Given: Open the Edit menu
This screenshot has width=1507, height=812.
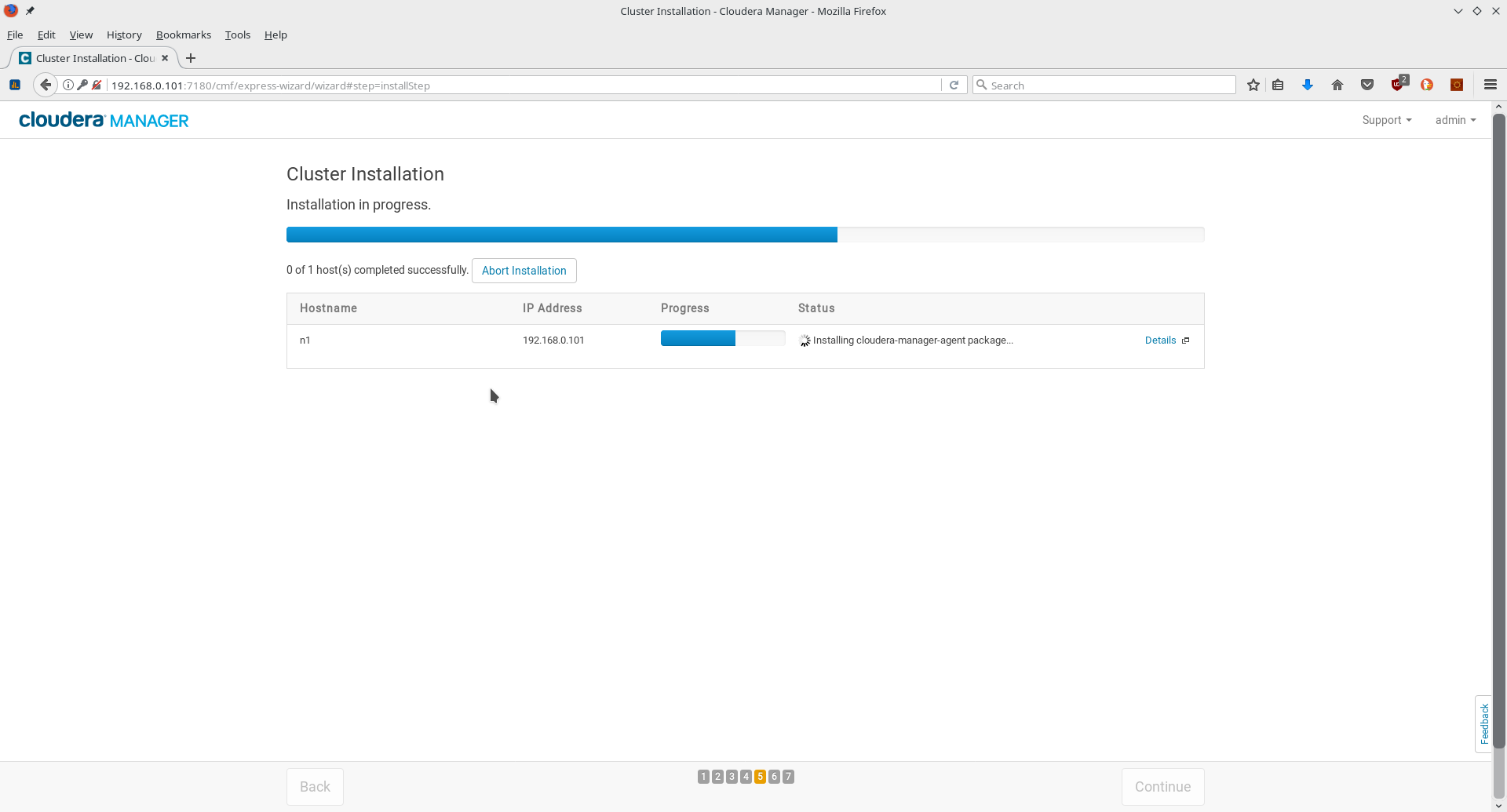Looking at the screenshot, I should (x=46, y=35).
